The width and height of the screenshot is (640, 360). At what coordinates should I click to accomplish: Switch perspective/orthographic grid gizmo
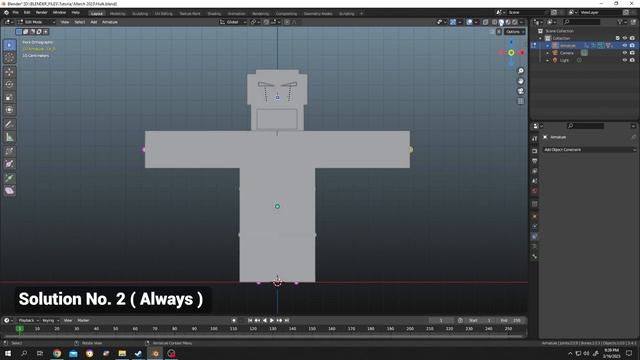(x=520, y=101)
